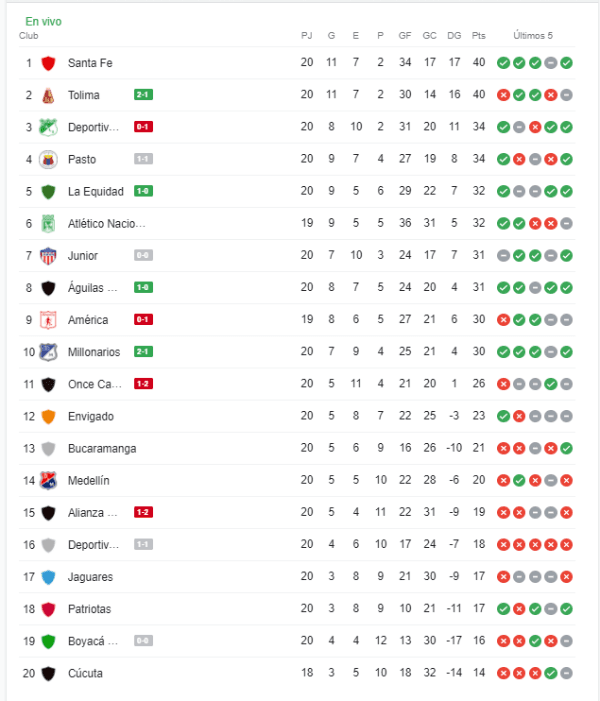The height and width of the screenshot is (701, 600).
Task: Click the Medellín team badge
Action: (x=48, y=480)
